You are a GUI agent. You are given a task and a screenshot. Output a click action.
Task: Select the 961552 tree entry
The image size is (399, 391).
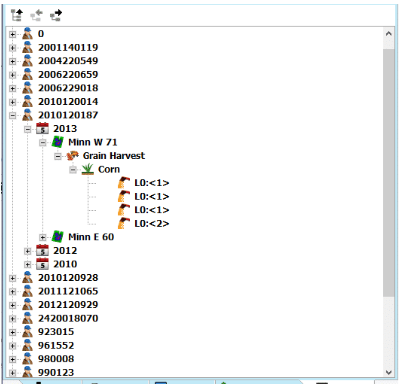click(x=56, y=345)
